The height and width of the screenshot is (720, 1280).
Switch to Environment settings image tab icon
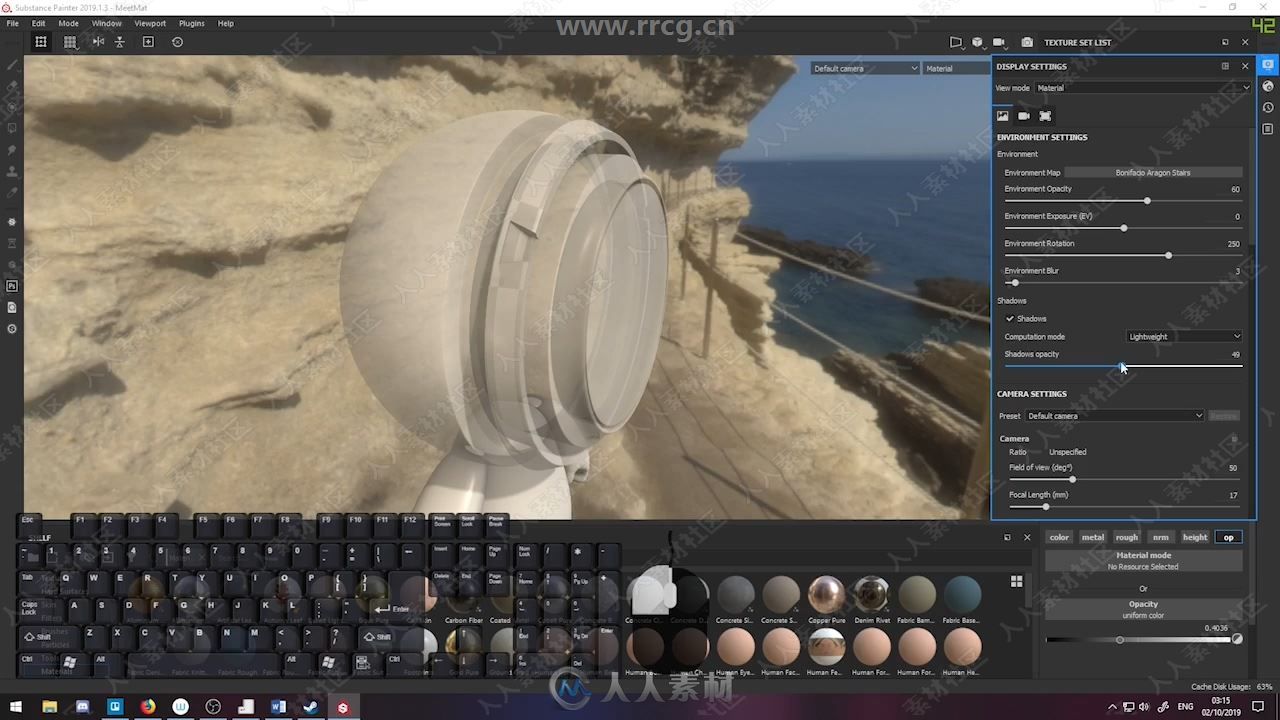tap(1003, 116)
